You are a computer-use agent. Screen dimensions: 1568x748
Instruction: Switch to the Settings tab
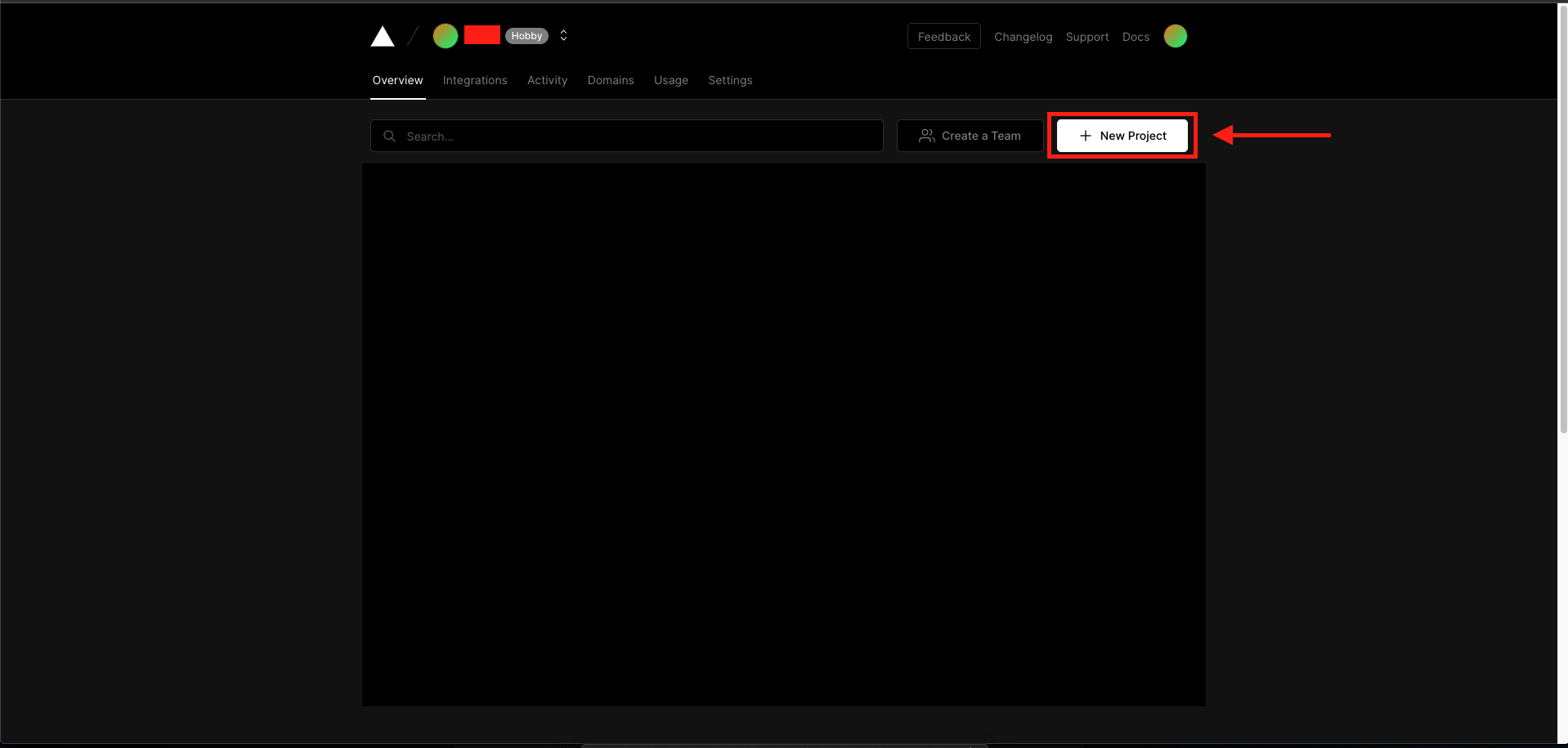[729, 80]
